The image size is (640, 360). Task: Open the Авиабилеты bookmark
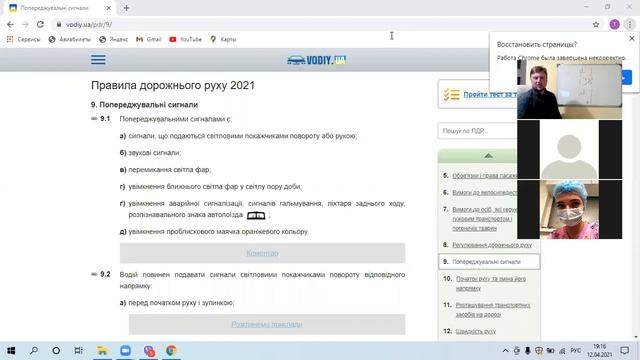click(x=69, y=39)
